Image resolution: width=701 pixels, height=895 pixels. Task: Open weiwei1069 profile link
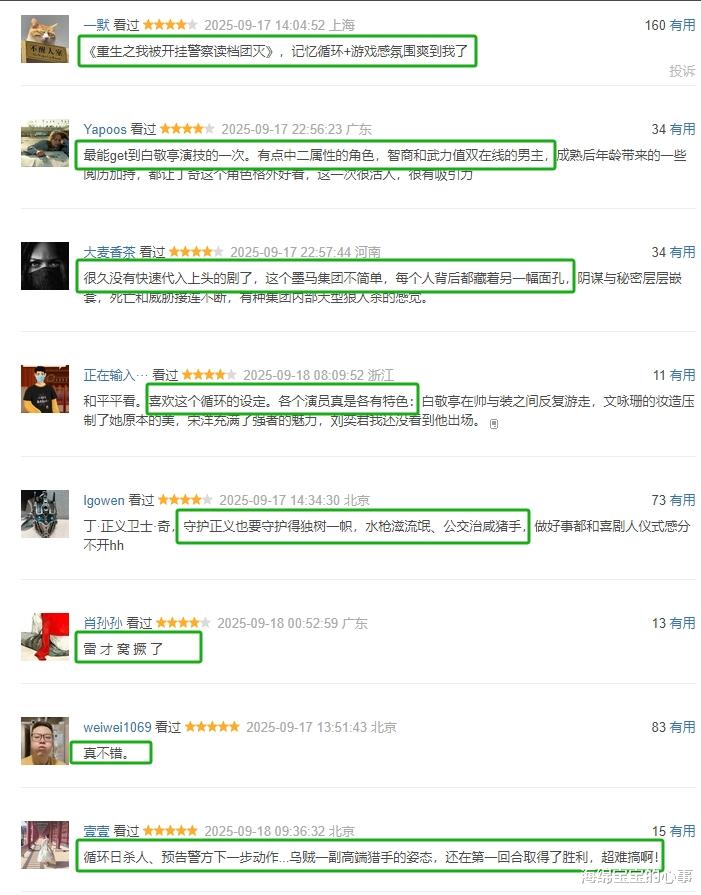coord(117,727)
